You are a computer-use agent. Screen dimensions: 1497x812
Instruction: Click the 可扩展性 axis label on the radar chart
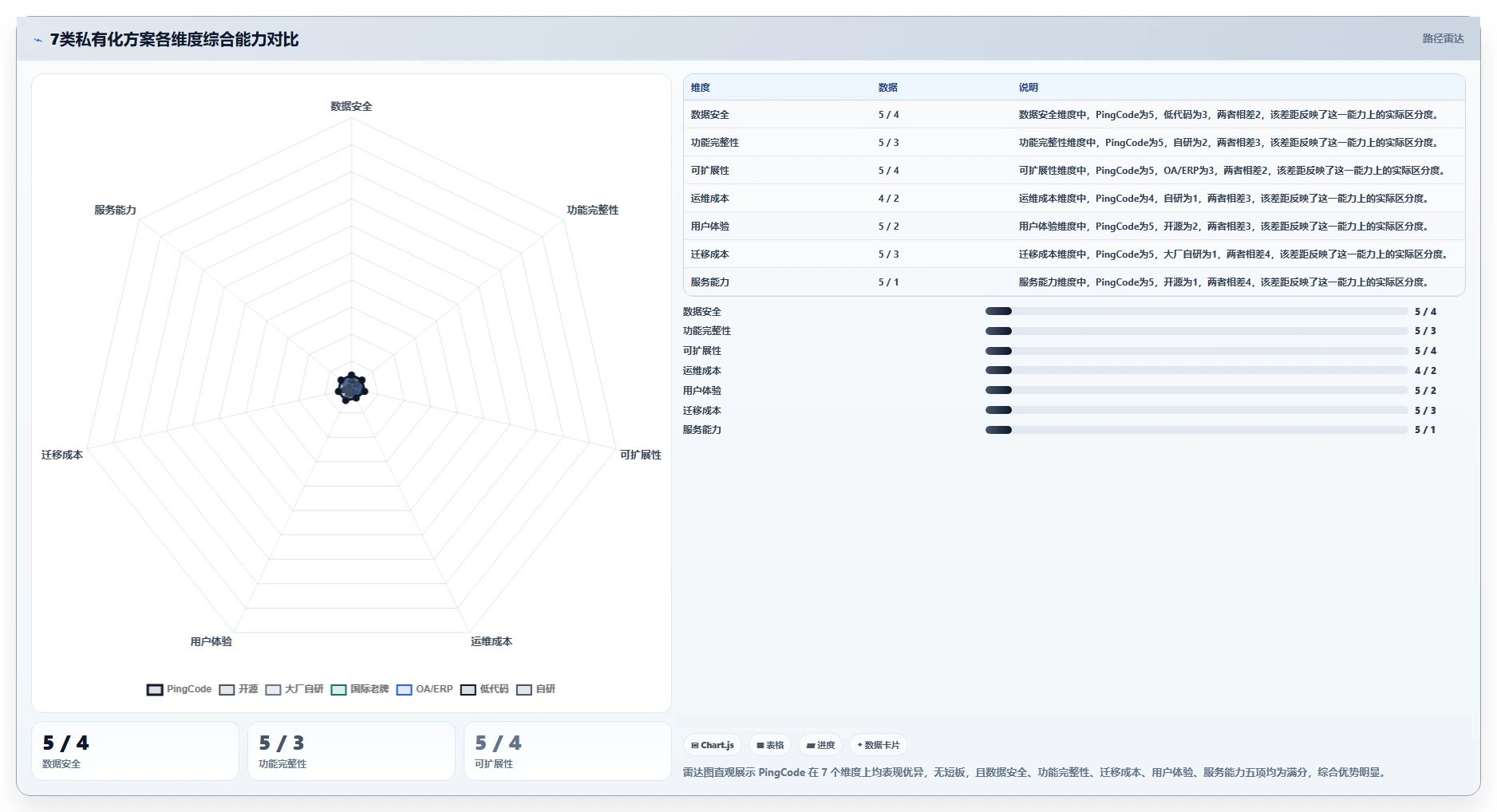point(641,455)
